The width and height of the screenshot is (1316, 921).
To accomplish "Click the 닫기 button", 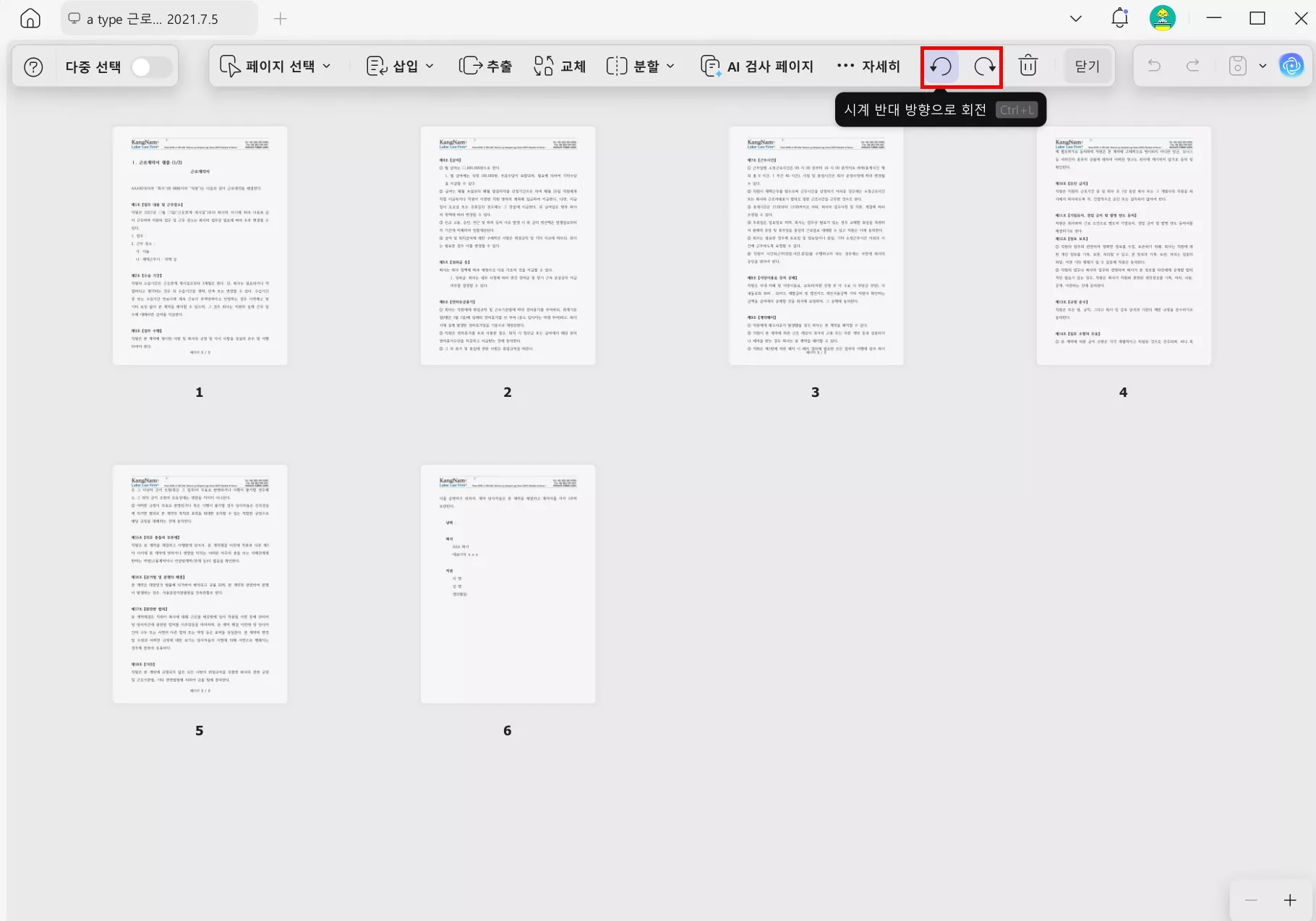I will click(1087, 66).
